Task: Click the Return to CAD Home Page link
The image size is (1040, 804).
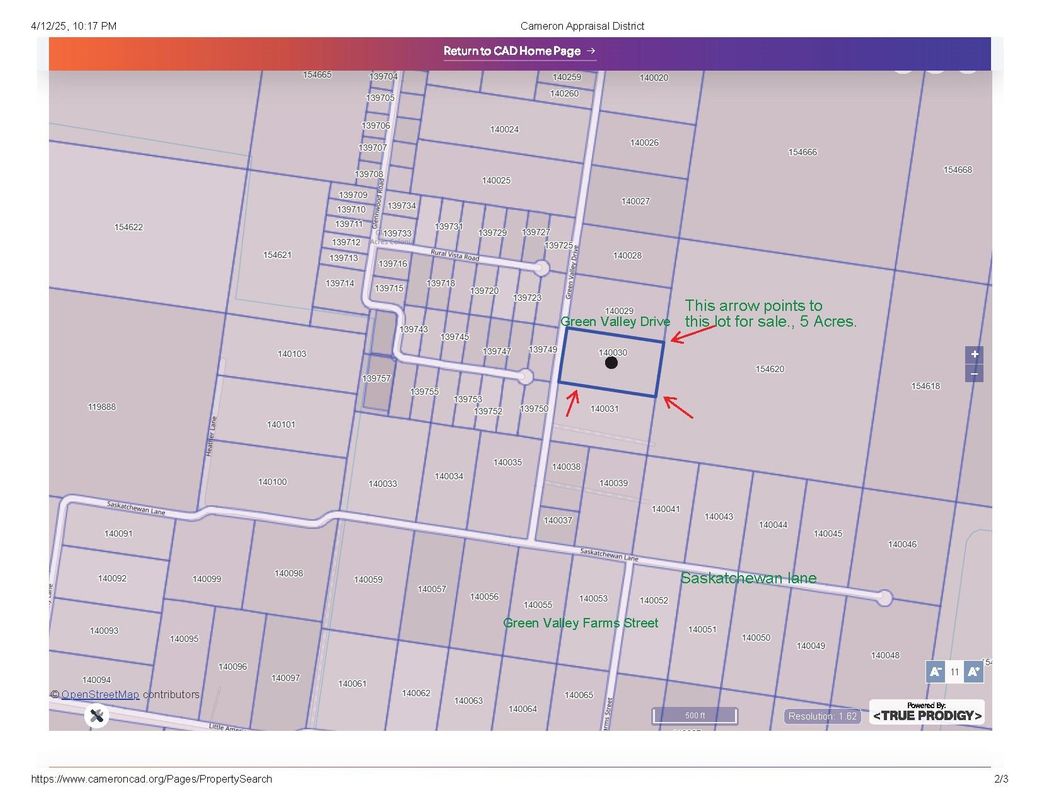Action: coord(519,51)
